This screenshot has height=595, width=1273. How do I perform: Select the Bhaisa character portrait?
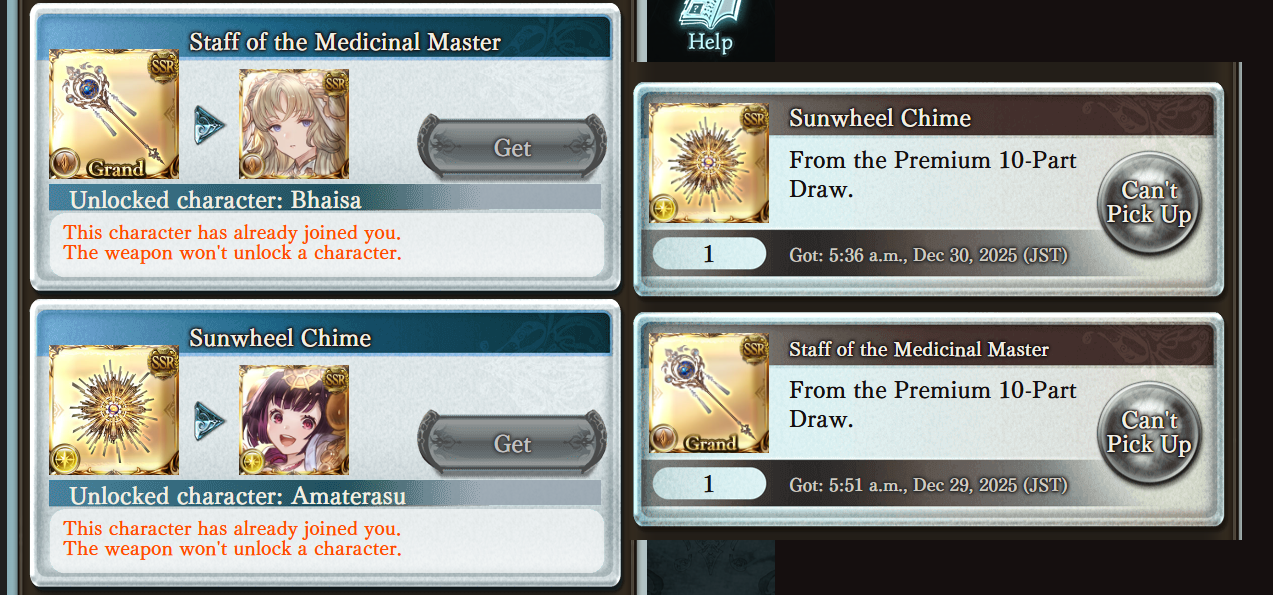(294, 123)
